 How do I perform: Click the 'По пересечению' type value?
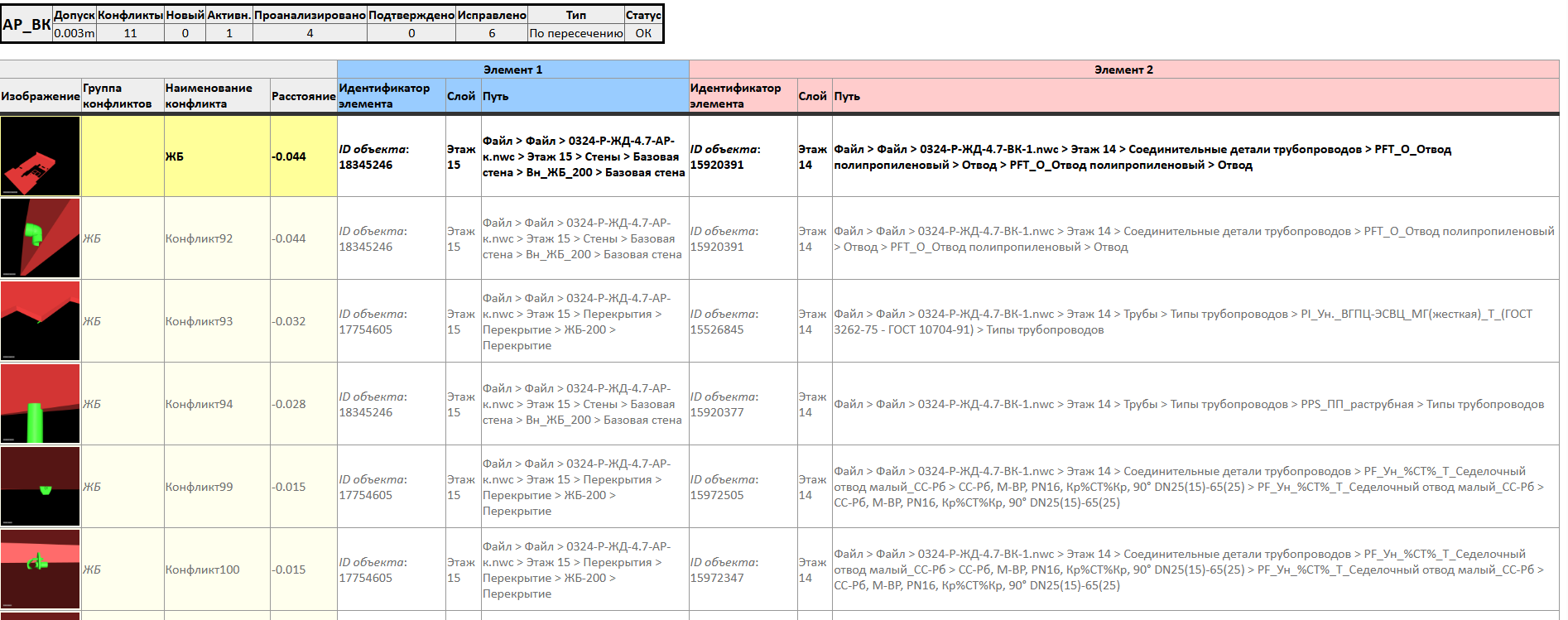pyautogui.click(x=576, y=33)
